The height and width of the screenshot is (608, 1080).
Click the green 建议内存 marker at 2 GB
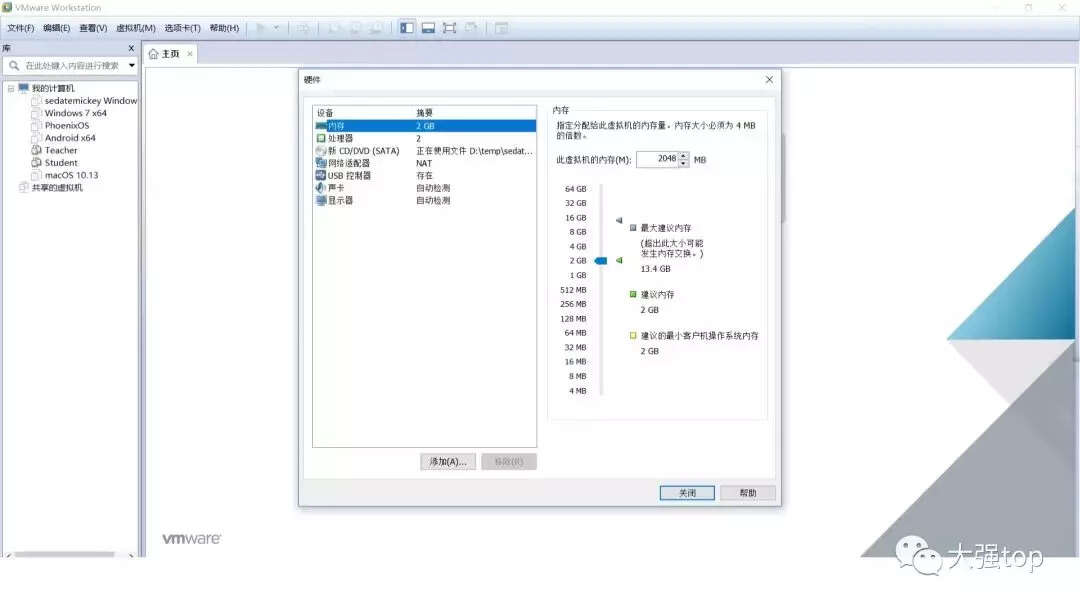[619, 260]
